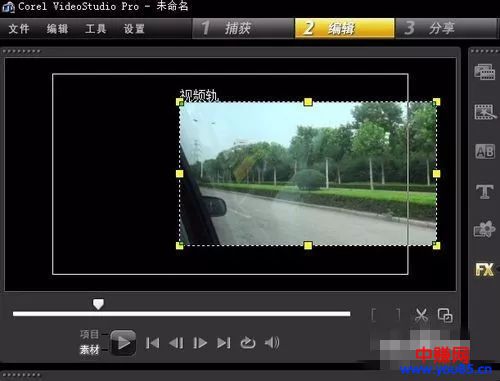This screenshot has width=500, height=381.
Task: Toggle repeat playback loop button
Action: [x=248, y=343]
